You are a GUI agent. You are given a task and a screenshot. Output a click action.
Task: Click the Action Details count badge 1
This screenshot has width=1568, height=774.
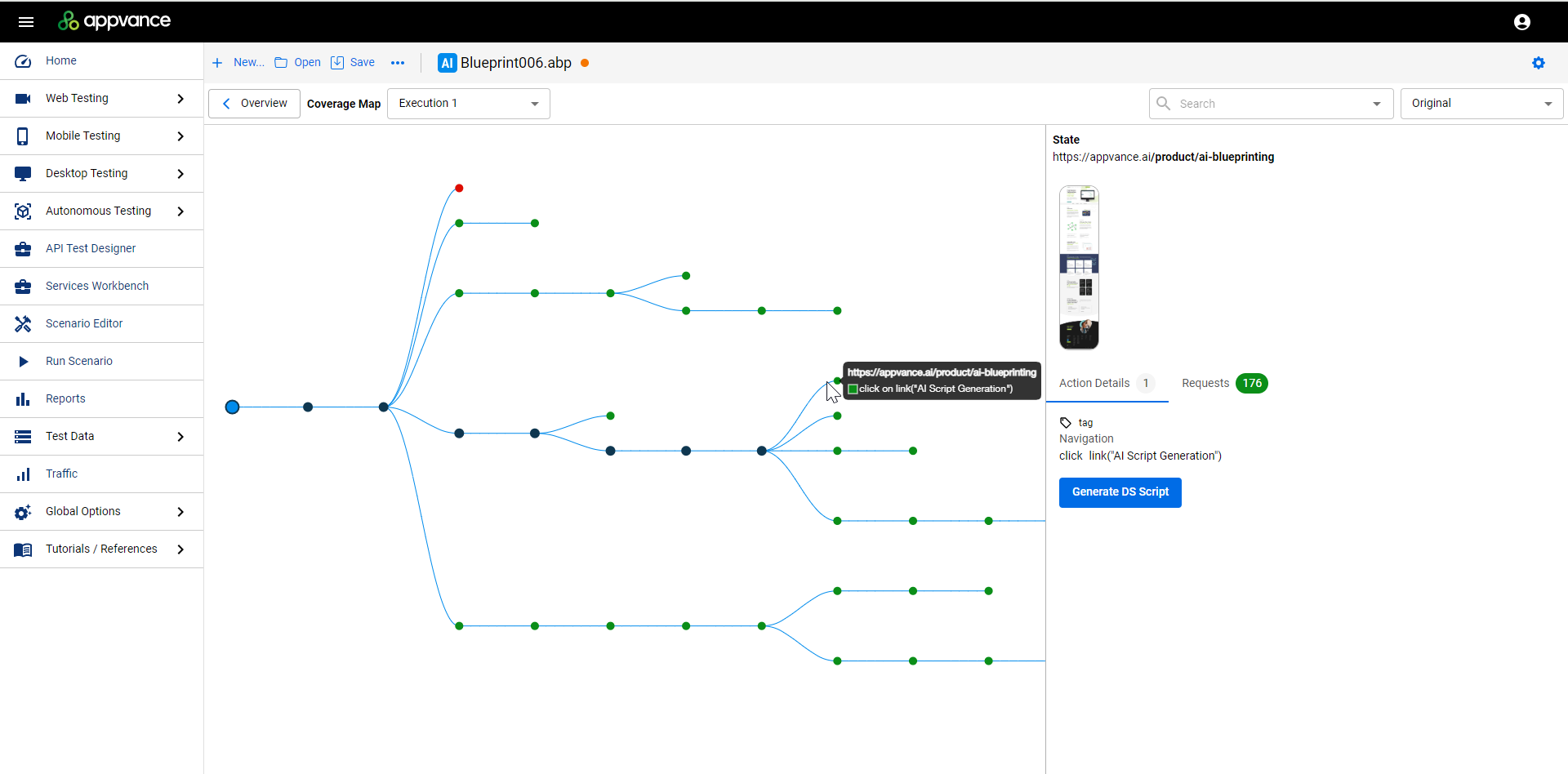(x=1146, y=384)
